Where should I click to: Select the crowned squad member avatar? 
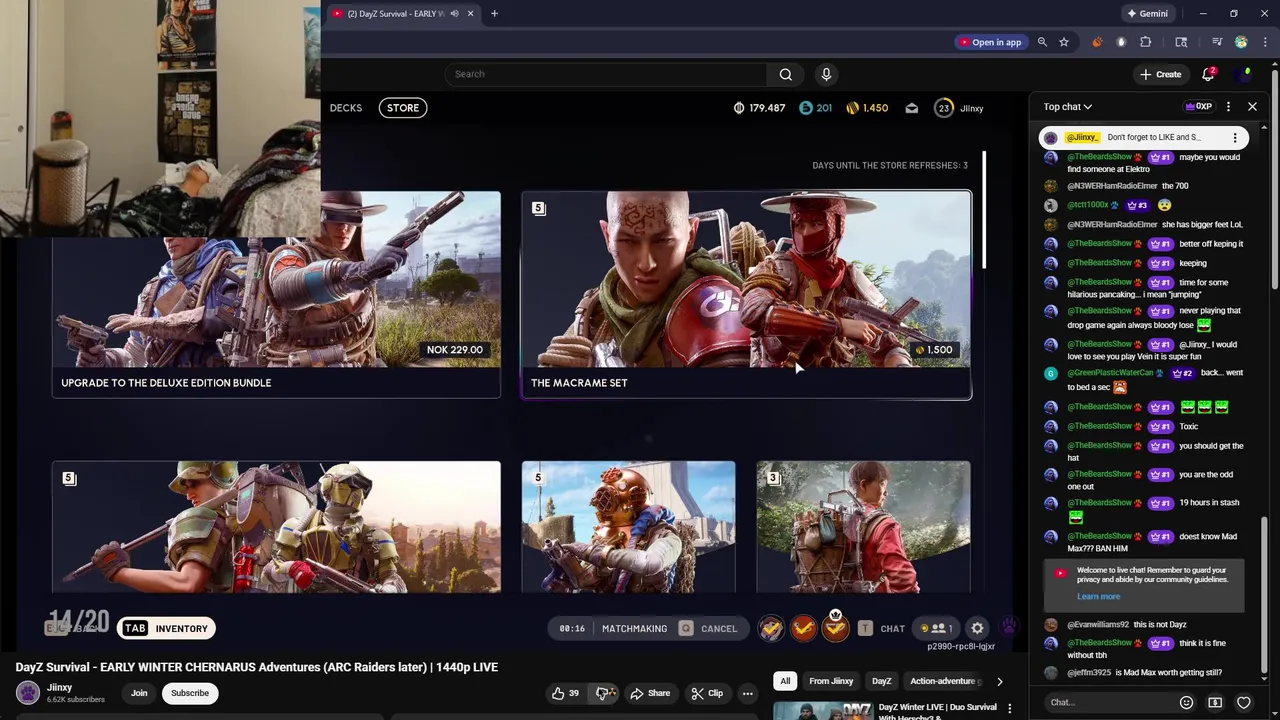click(x=835, y=626)
